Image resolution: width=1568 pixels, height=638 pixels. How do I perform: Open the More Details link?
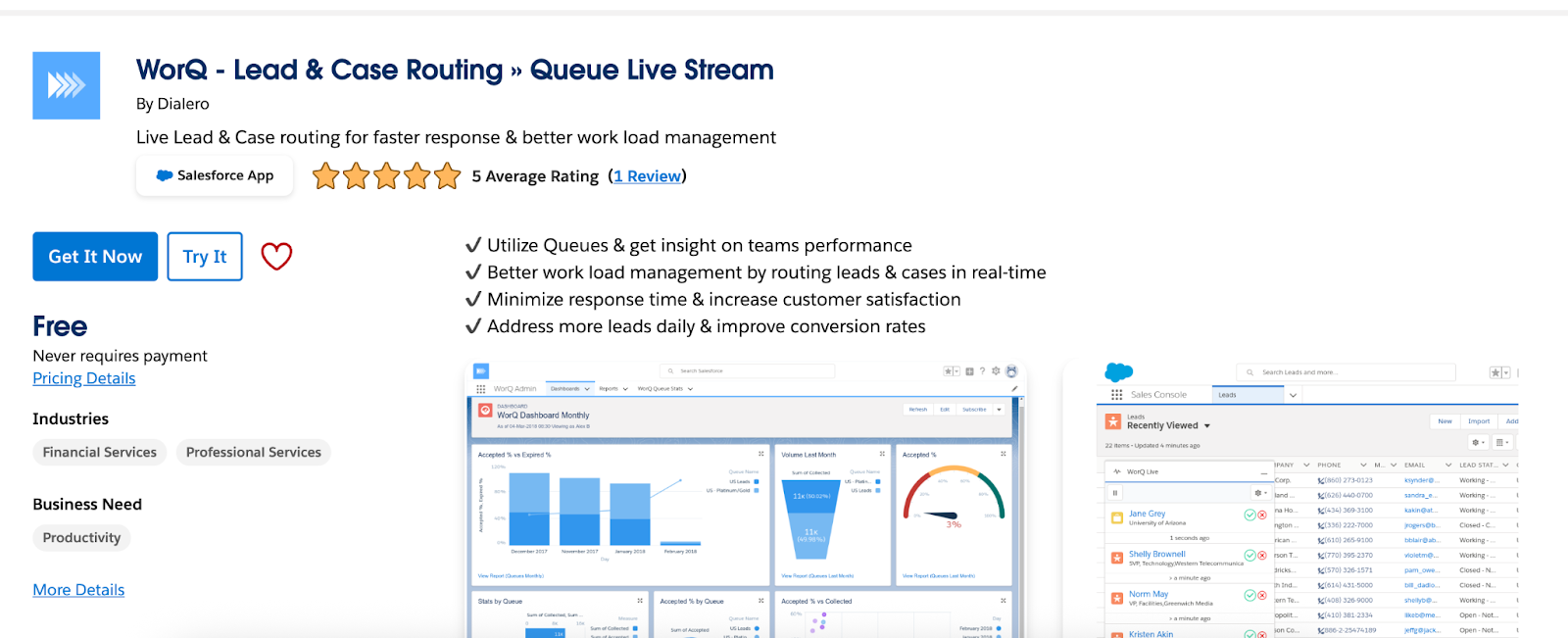tap(78, 590)
